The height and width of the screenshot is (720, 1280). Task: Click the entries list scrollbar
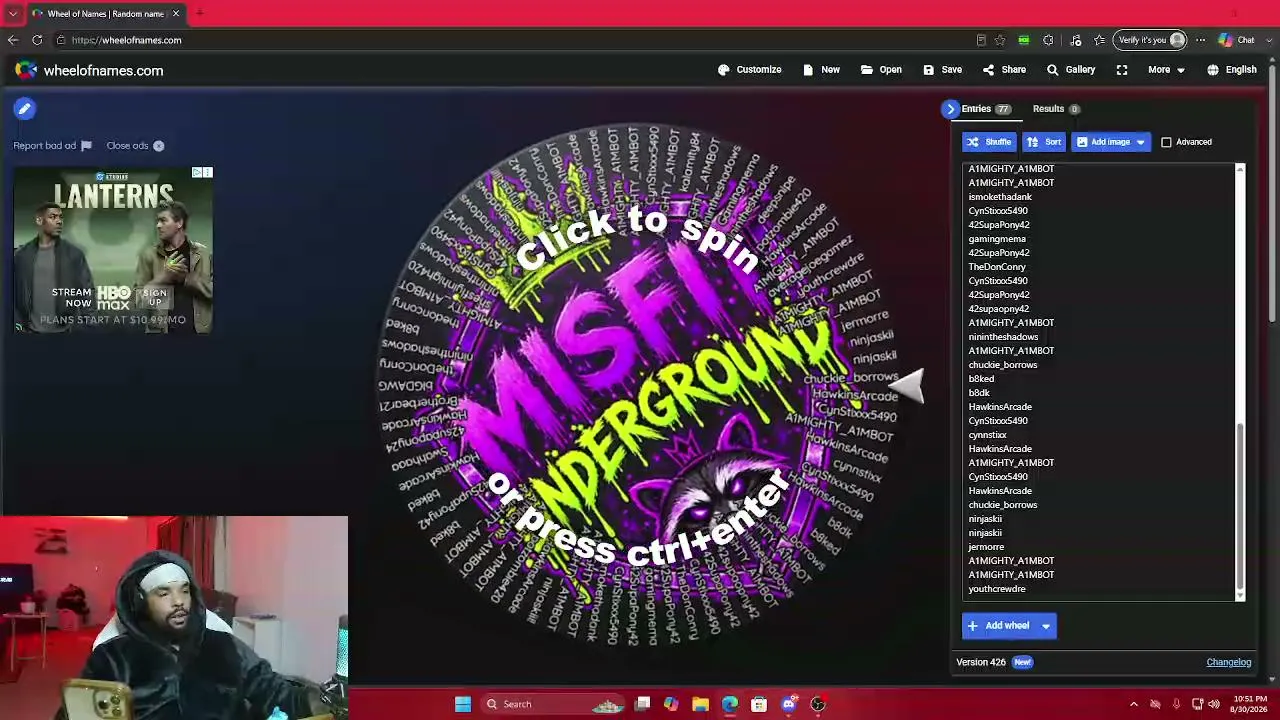[1240, 505]
